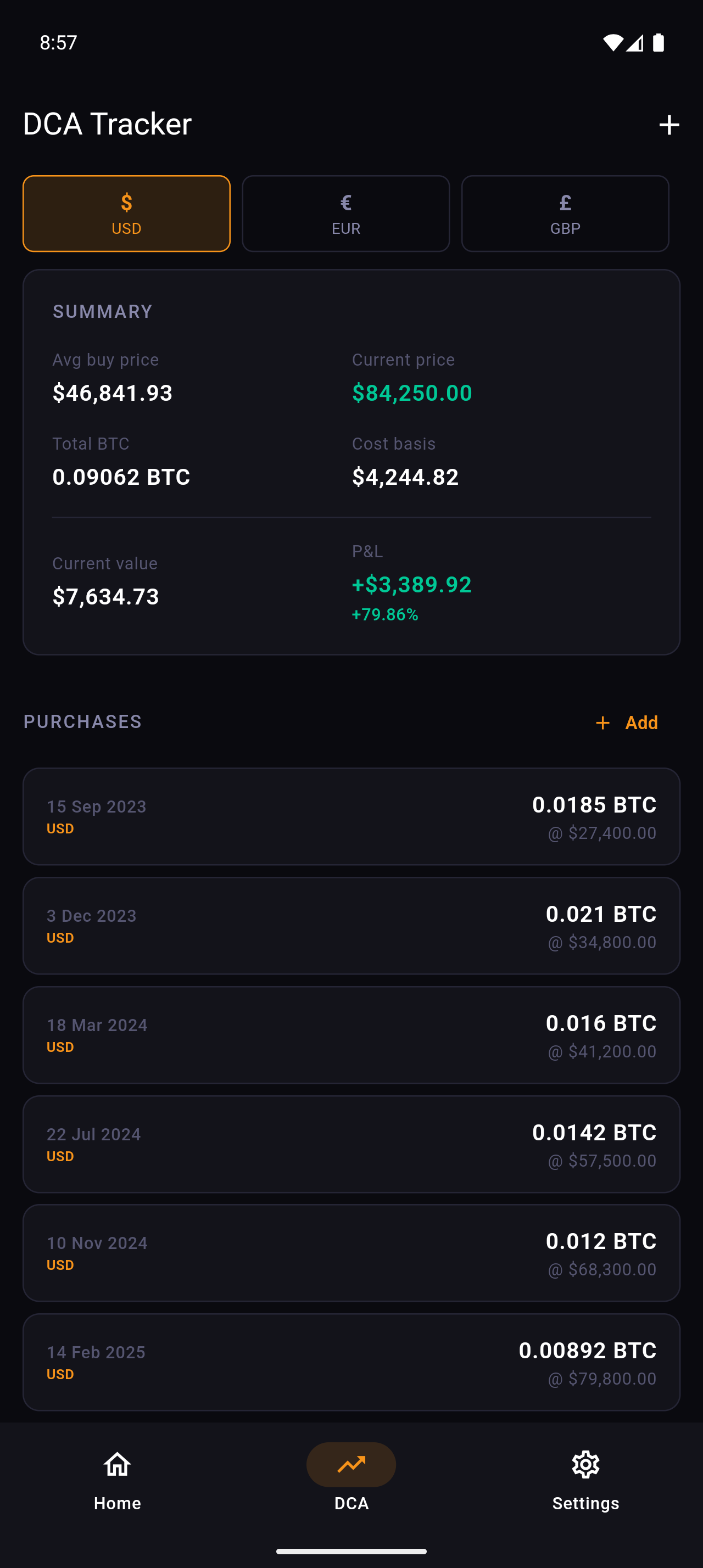This screenshot has height=1568, width=703.
Task: Tap the pound sign currency icon
Action: pyautogui.click(x=565, y=202)
